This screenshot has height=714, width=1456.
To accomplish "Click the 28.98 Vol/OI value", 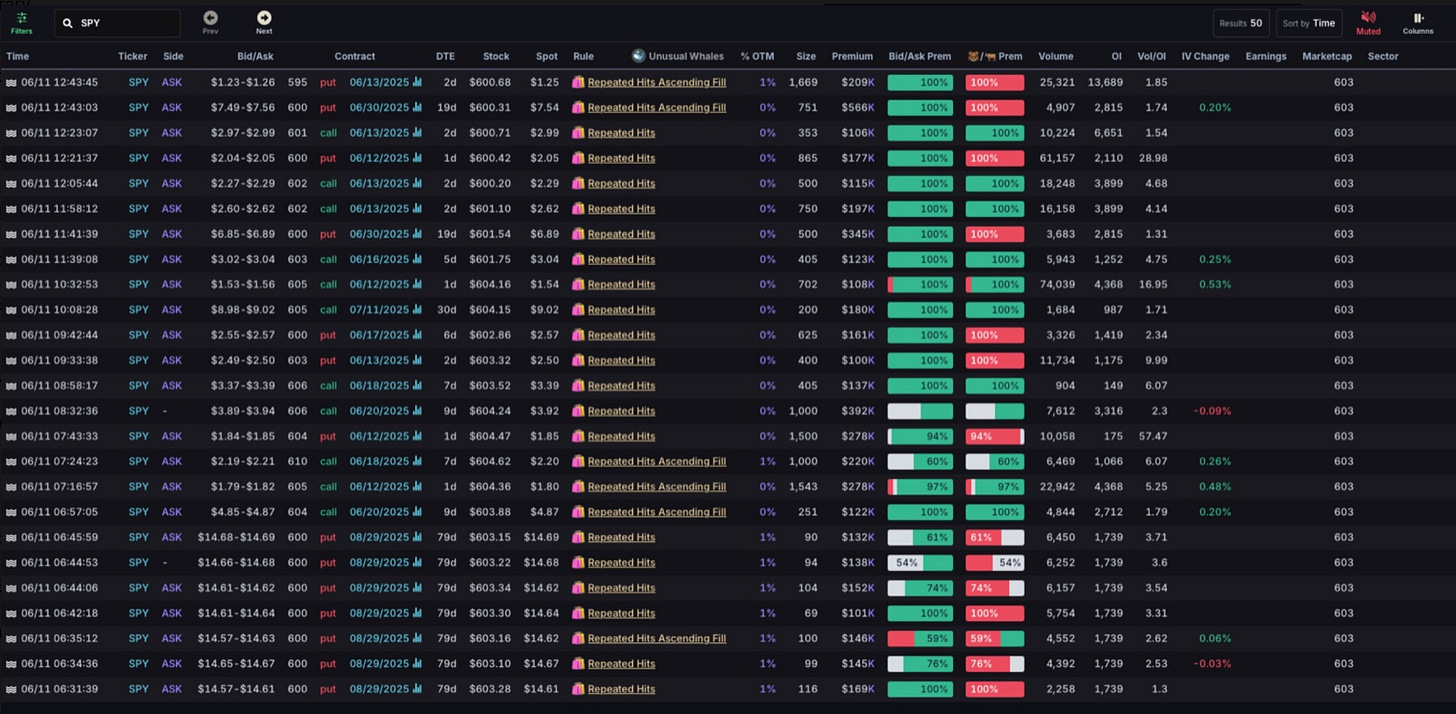I will [x=1153, y=158].
